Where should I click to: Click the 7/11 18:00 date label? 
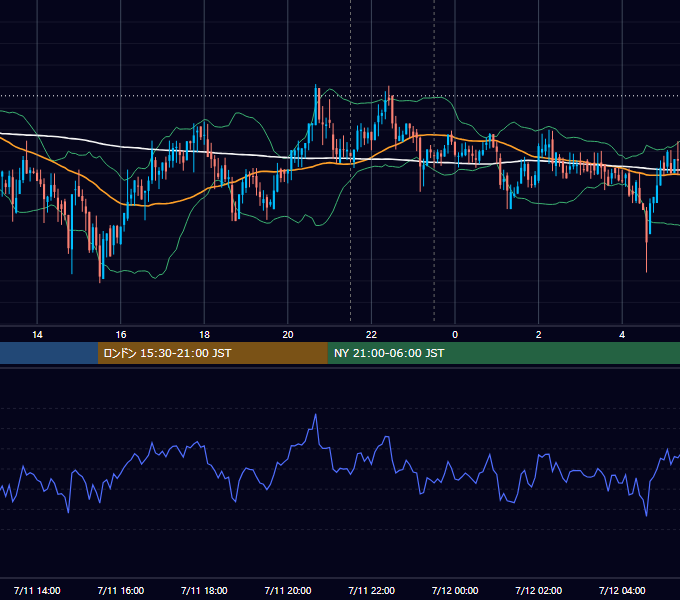[x=204, y=590]
